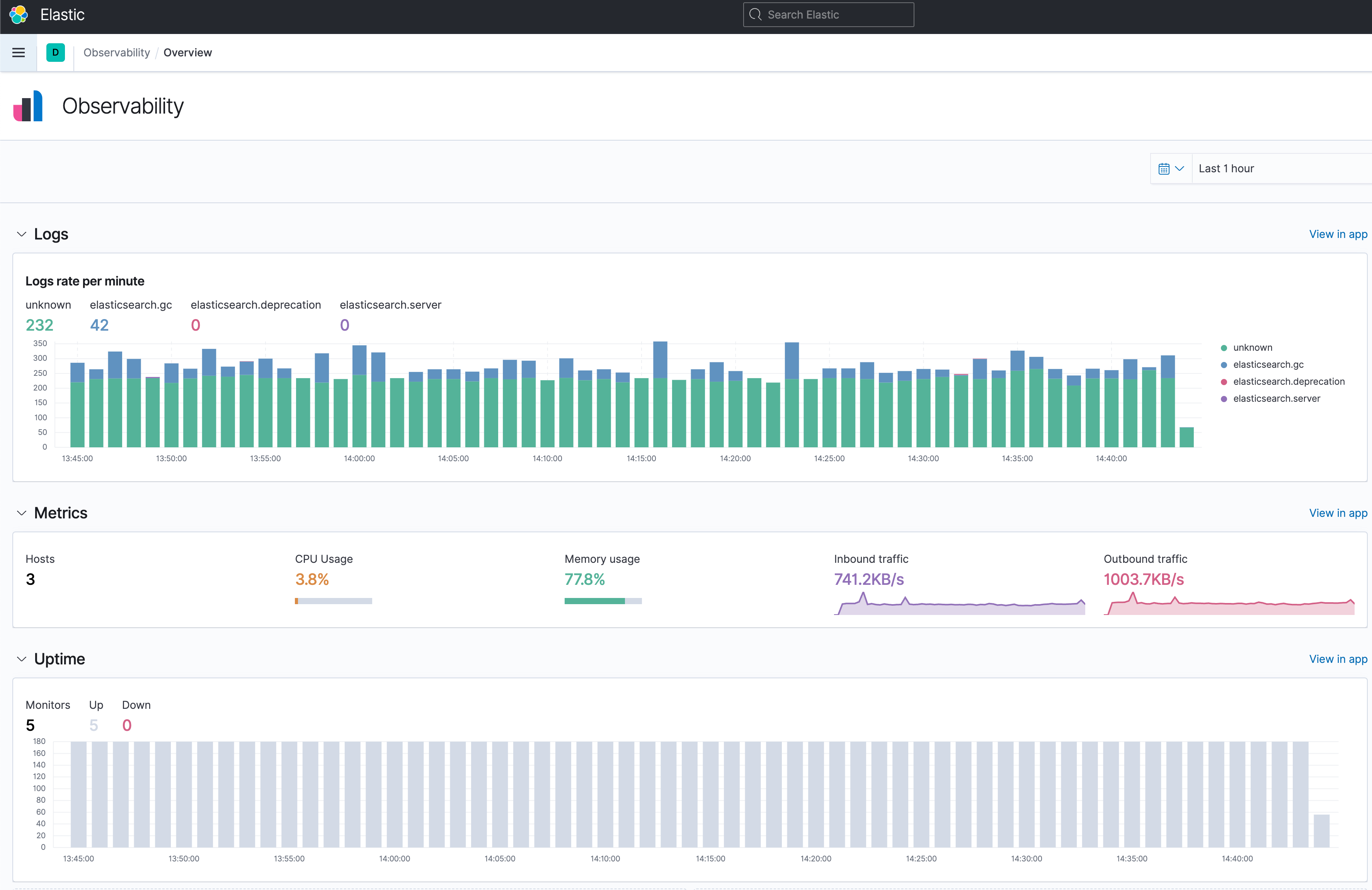1372x890 pixels.
Task: Click the Overview breadcrumb item
Action: (x=187, y=53)
